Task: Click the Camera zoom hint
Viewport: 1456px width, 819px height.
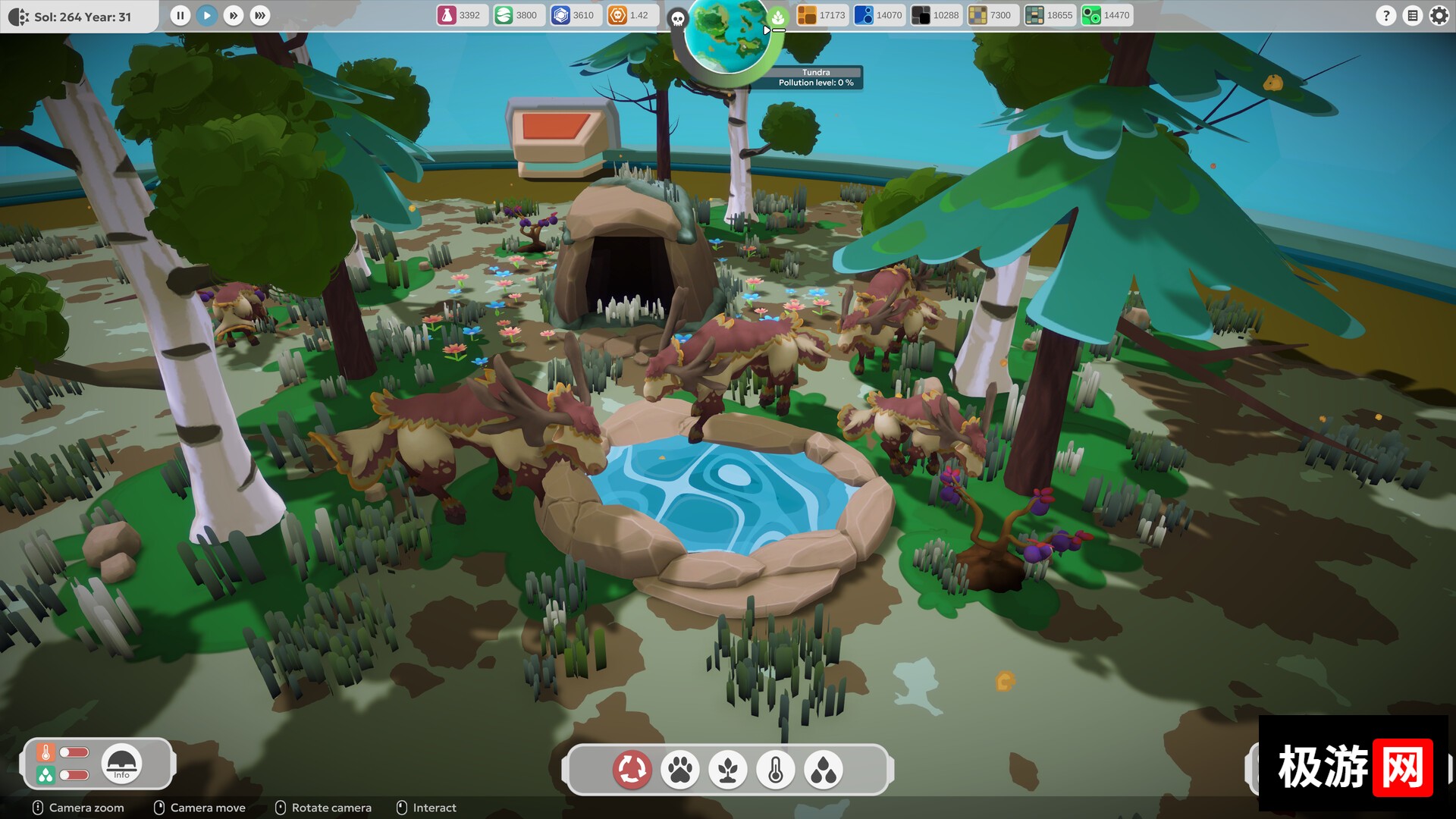Action: click(78, 808)
